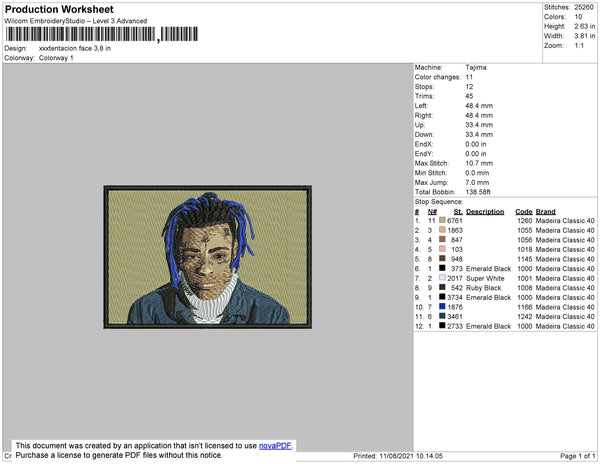Click the Machine value Tajima
The image size is (600, 464).
pos(476,67)
